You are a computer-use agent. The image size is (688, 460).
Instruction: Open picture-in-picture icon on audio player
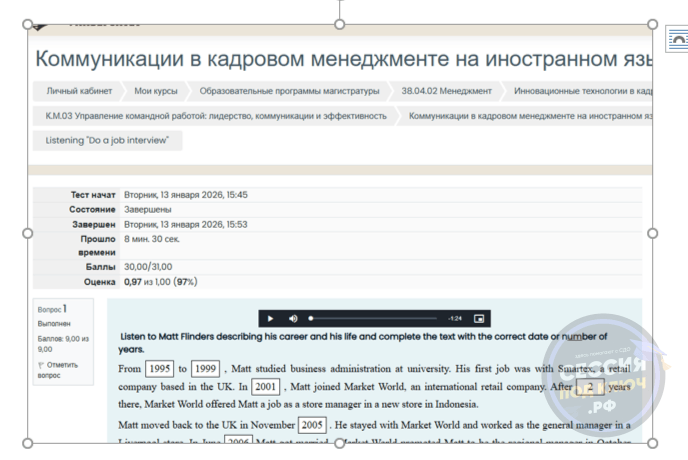point(479,319)
